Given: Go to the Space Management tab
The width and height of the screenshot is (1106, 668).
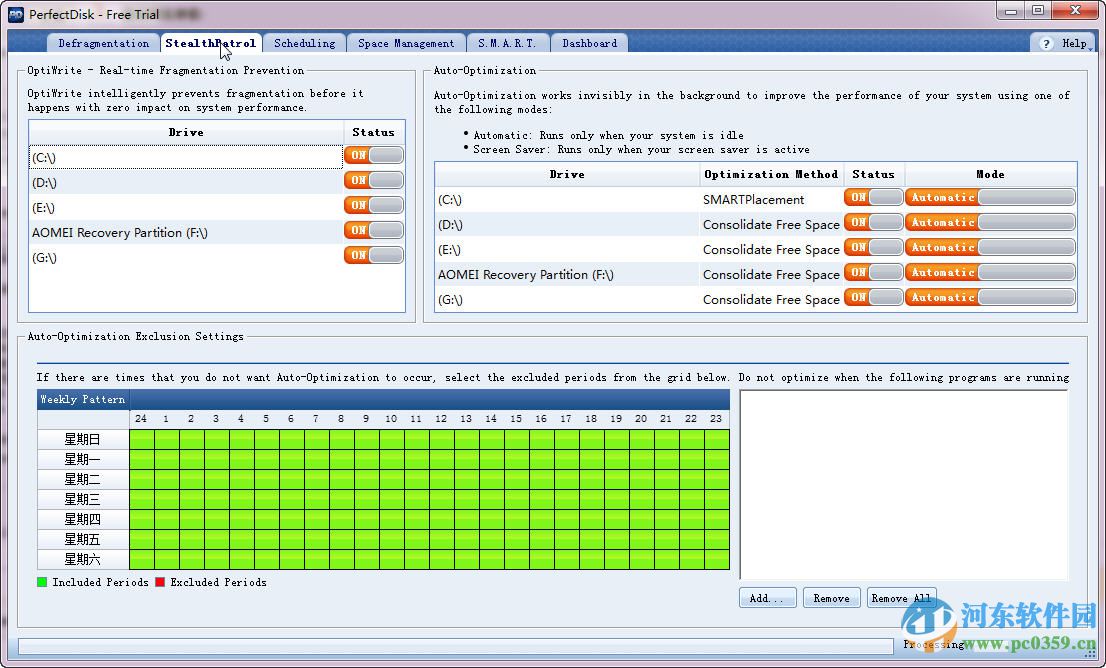Looking at the screenshot, I should point(406,43).
